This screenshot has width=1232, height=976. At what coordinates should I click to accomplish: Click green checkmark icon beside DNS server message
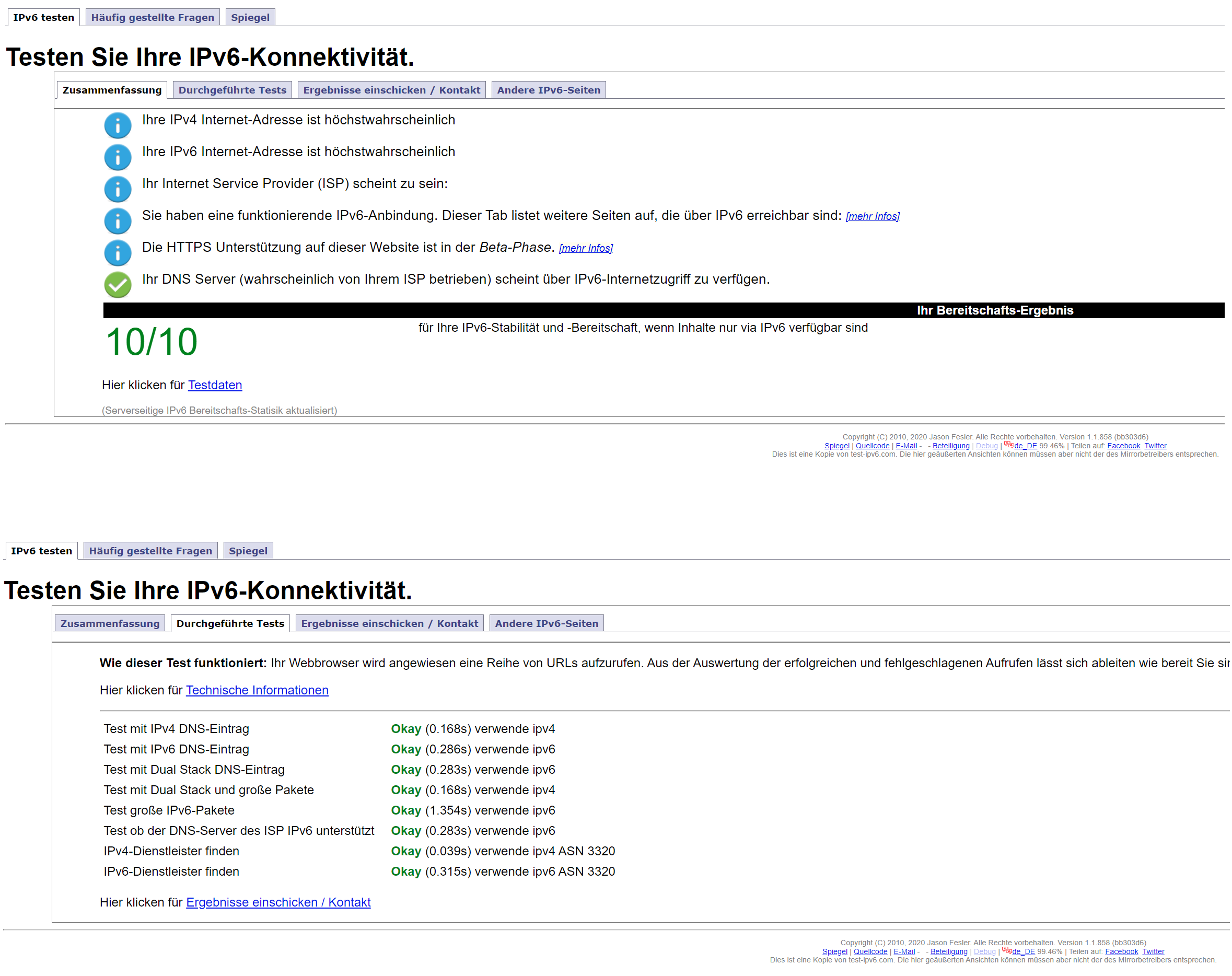(x=118, y=285)
